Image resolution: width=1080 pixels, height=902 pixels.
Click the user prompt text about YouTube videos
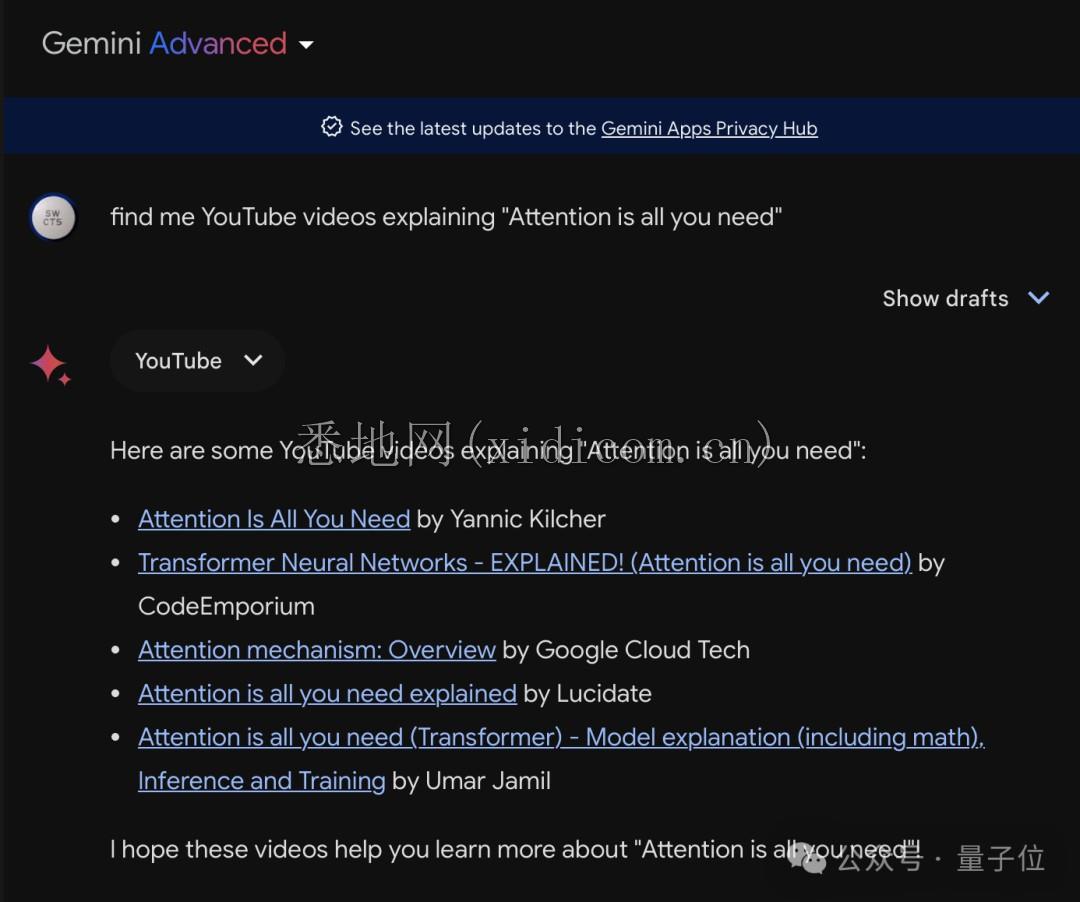tap(446, 217)
